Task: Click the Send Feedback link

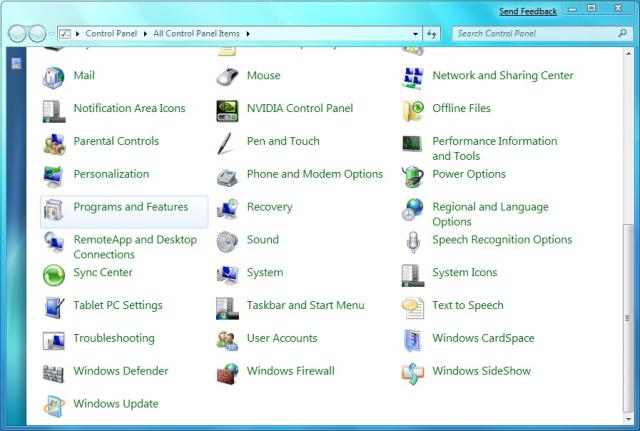Action: click(x=528, y=11)
